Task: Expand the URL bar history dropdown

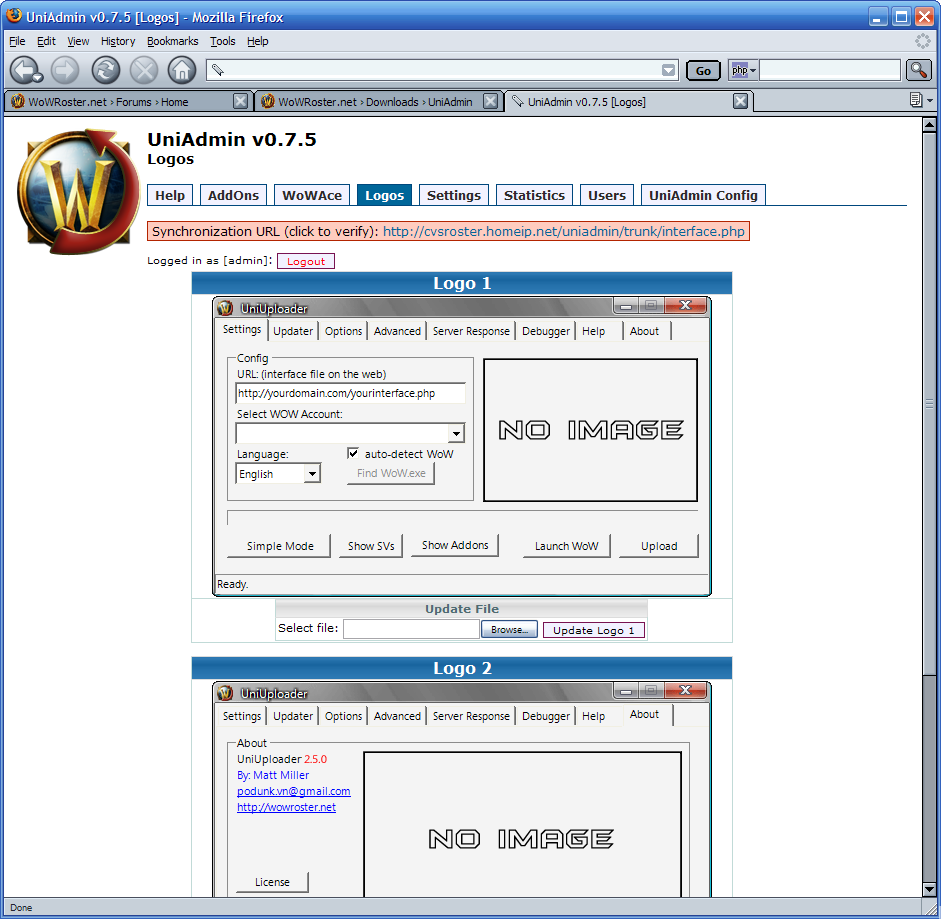Action: point(668,71)
